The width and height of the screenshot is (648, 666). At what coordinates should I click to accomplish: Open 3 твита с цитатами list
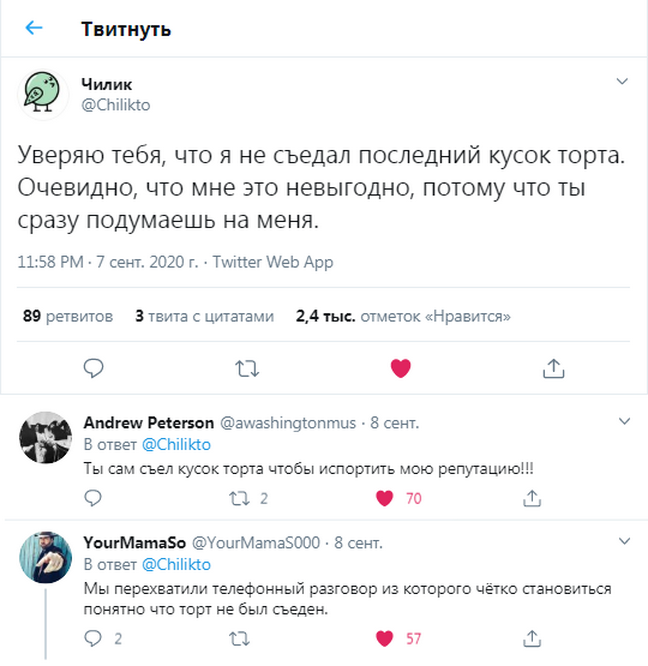click(204, 316)
